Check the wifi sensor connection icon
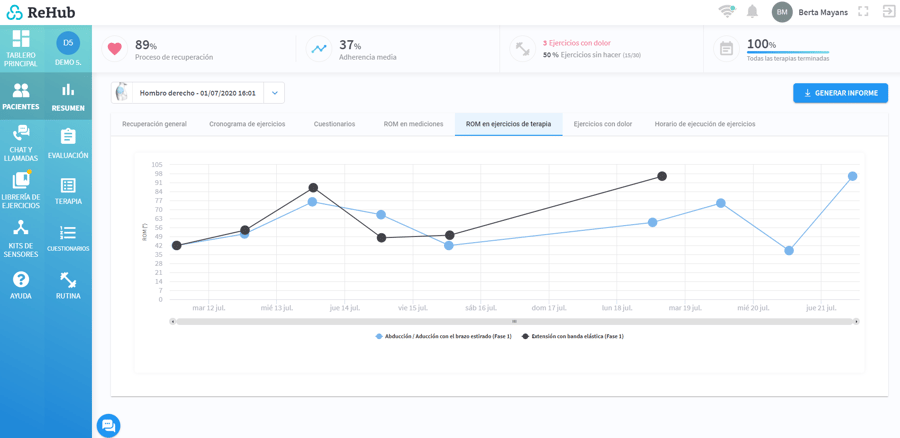The height and width of the screenshot is (438, 900). point(727,11)
